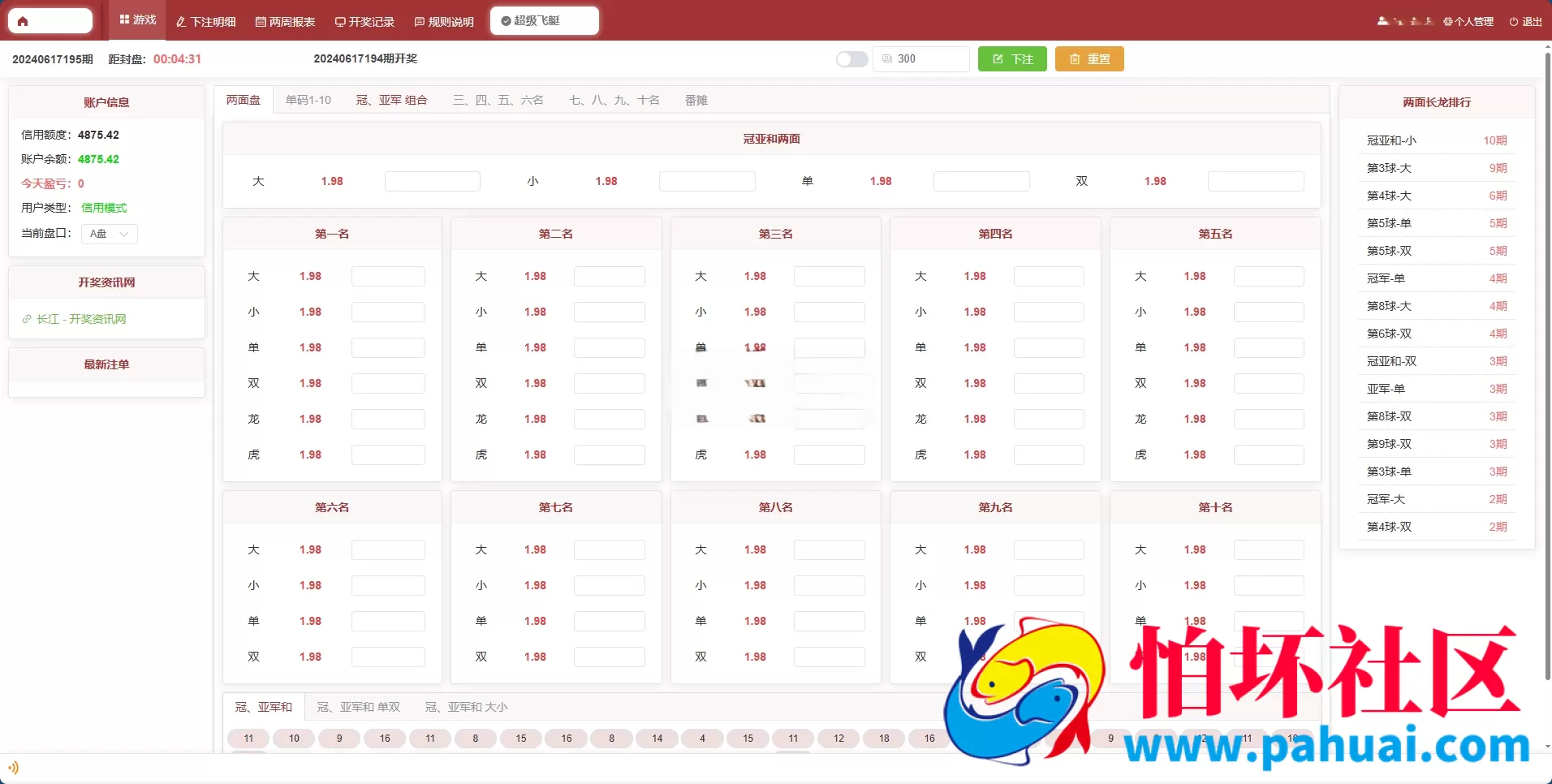Click 冠亚和两面 单 bet input
1552x784 pixels.
tap(981, 181)
